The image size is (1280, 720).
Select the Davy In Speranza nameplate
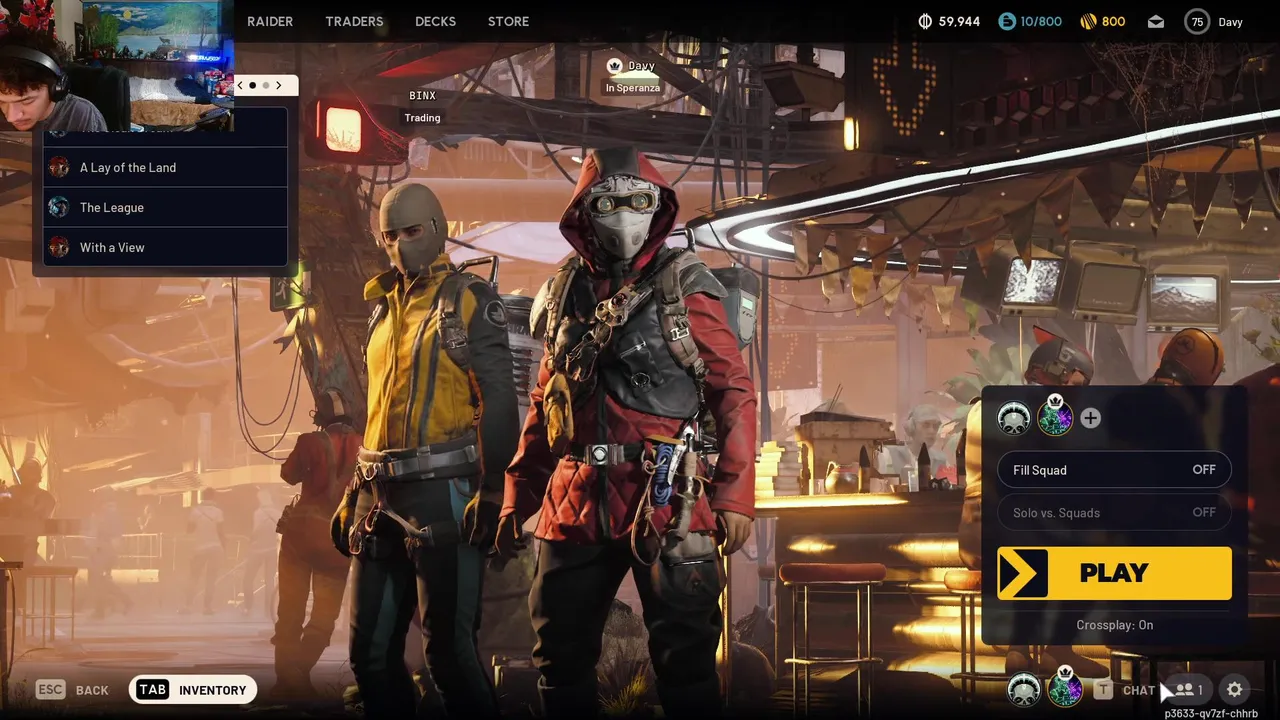tap(632, 77)
